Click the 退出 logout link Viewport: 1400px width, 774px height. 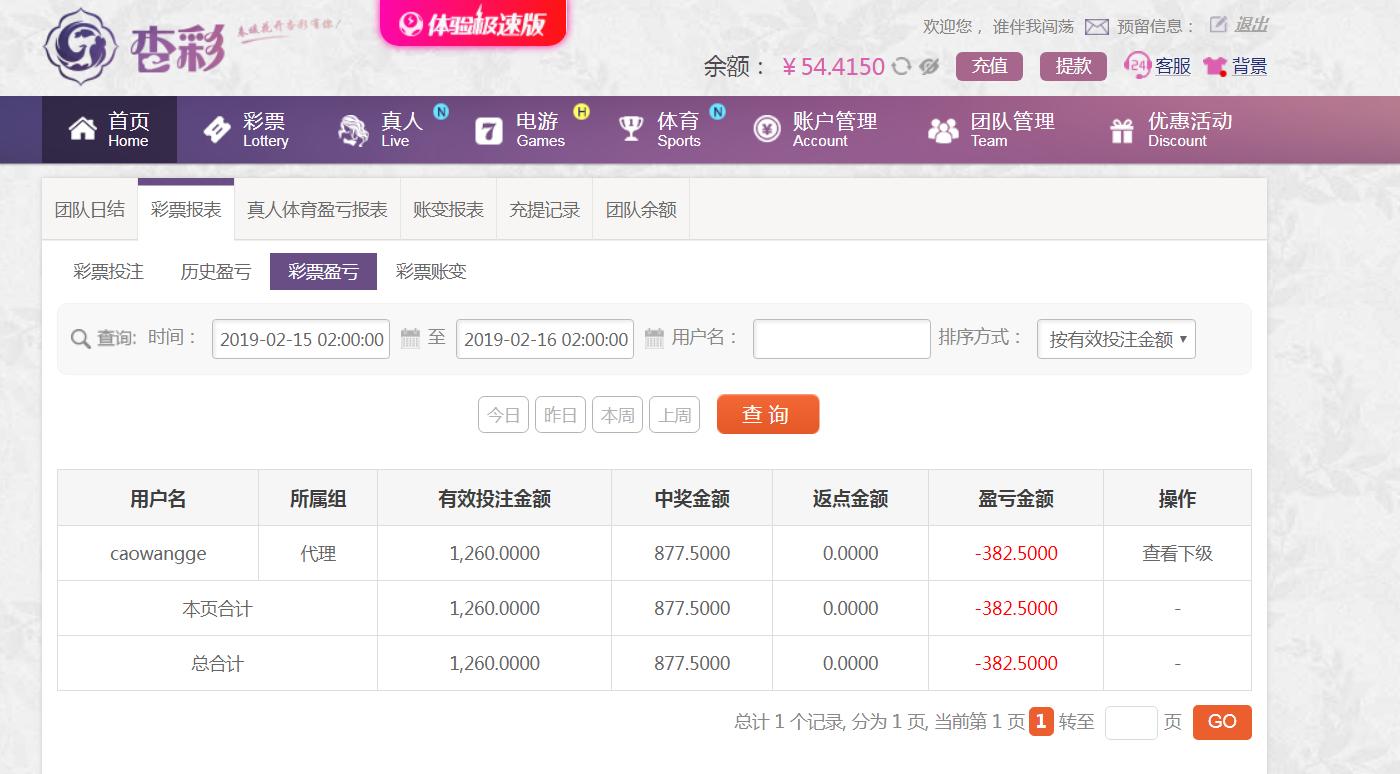[1251, 25]
